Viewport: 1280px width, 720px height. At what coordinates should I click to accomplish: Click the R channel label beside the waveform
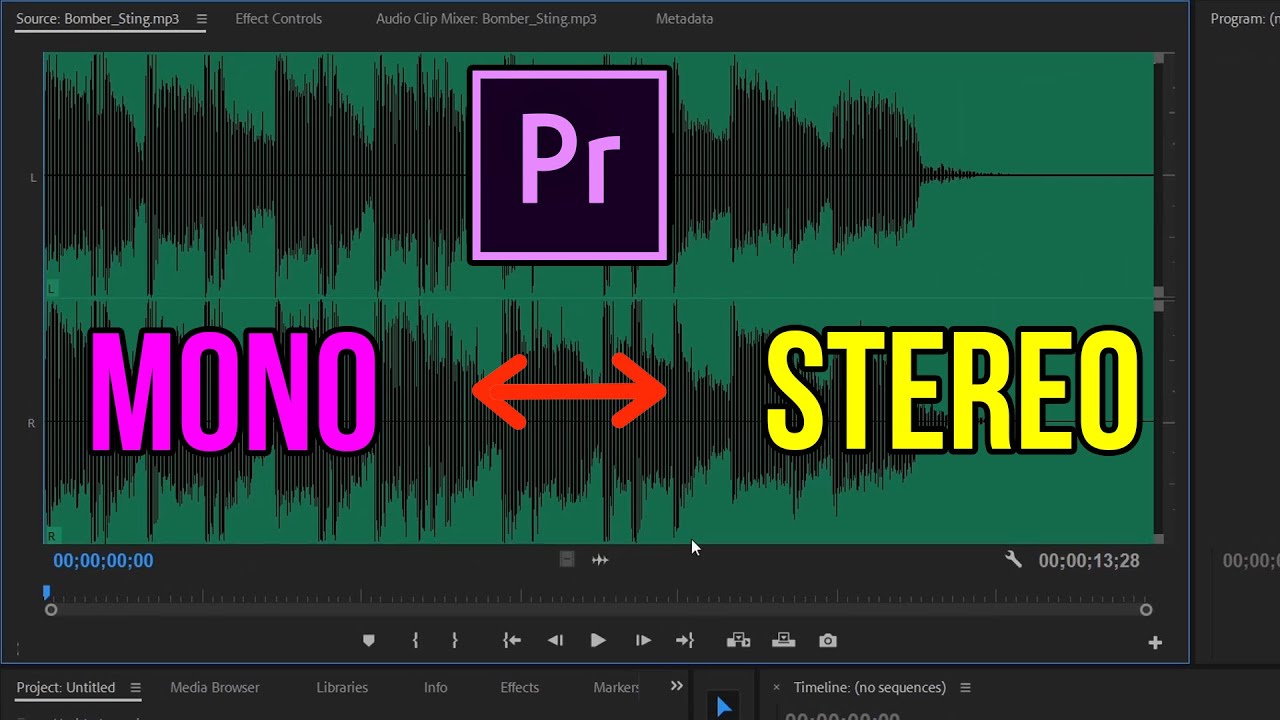[31, 424]
